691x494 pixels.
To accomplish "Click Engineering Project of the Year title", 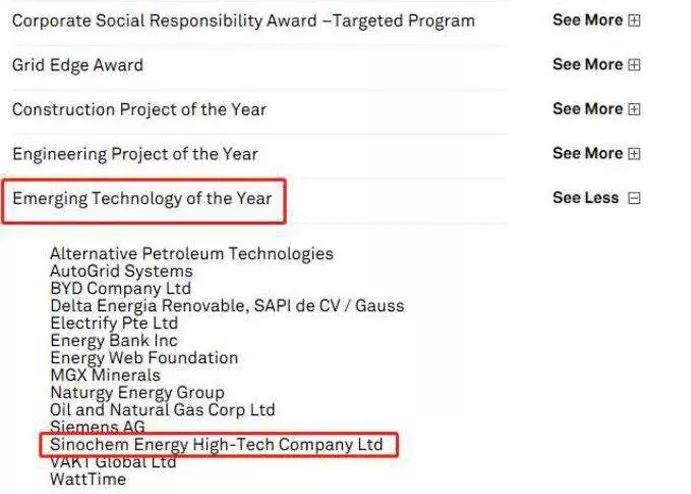I will click(x=135, y=154).
